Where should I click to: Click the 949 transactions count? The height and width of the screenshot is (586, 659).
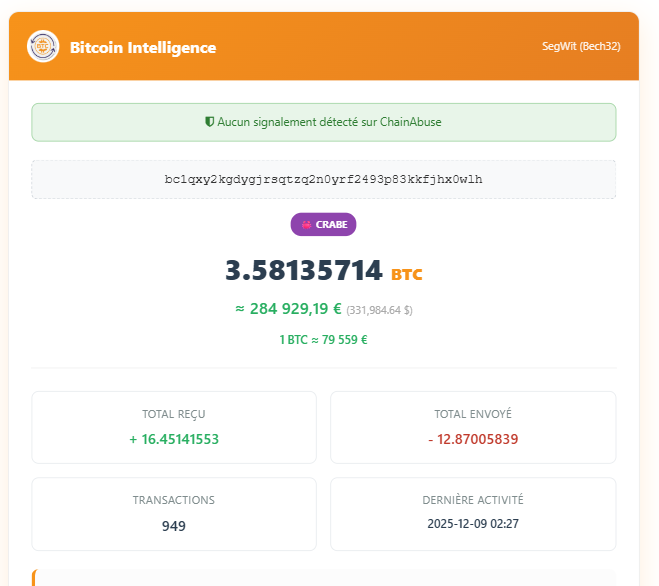[174, 526]
